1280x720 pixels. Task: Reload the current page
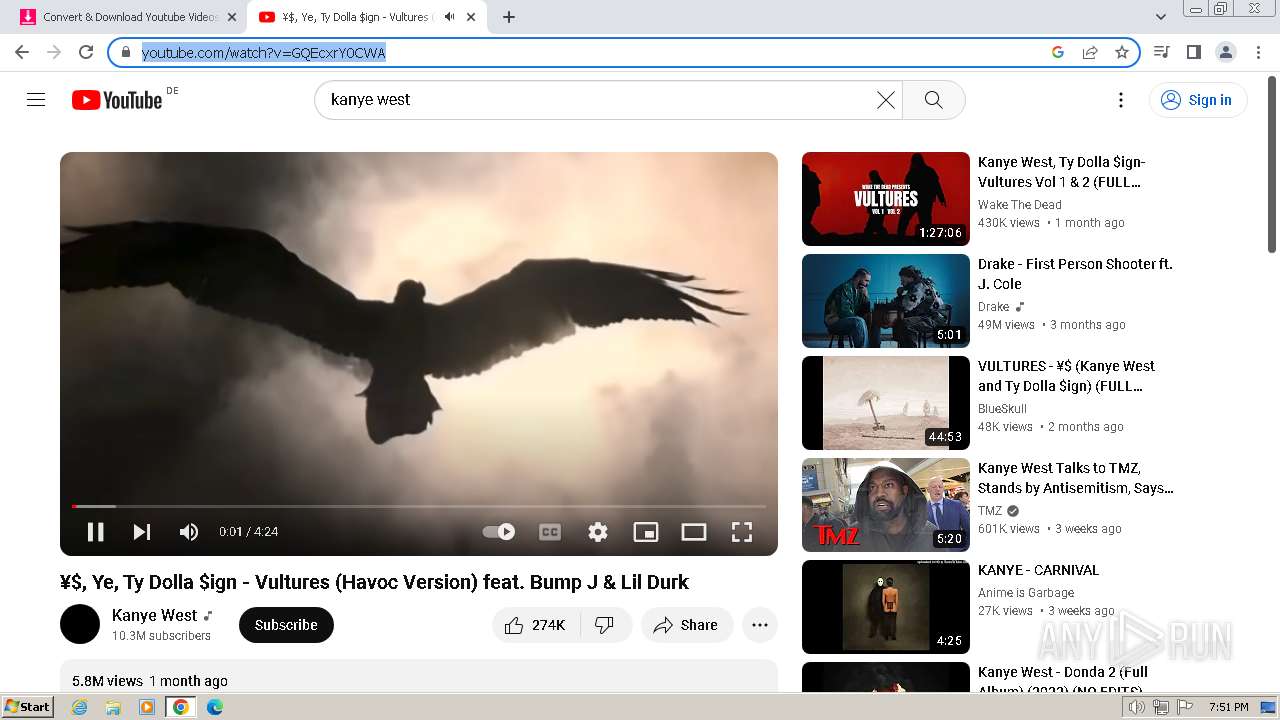pos(86,52)
